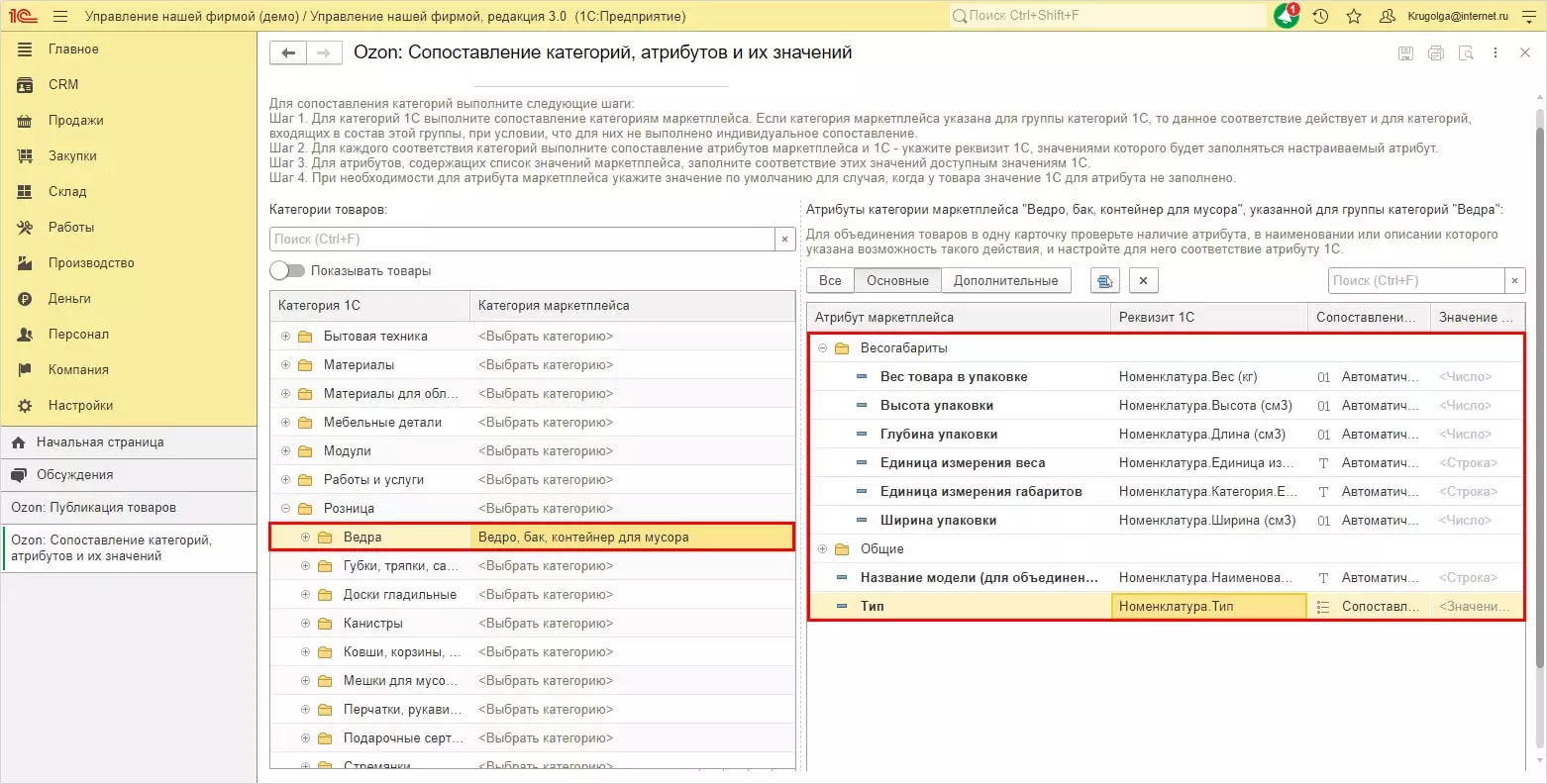The height and width of the screenshot is (784, 1547).
Task: Open the hamburger service menu in title bar
Action: pyautogui.click(x=60, y=16)
